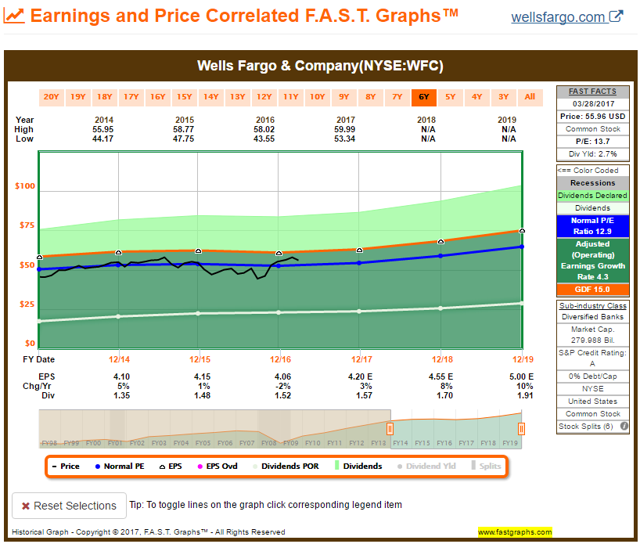Click the FAST FACTS heading
The width and height of the screenshot is (640, 544).
pyautogui.click(x=593, y=91)
